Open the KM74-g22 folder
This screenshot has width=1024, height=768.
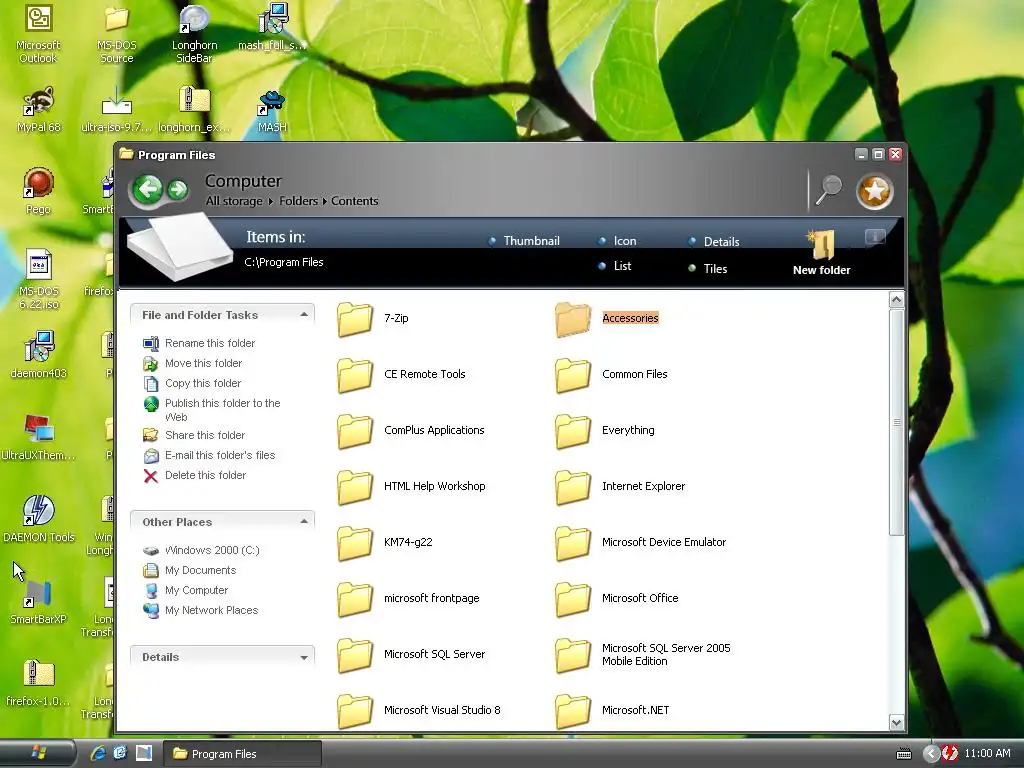[385, 543]
